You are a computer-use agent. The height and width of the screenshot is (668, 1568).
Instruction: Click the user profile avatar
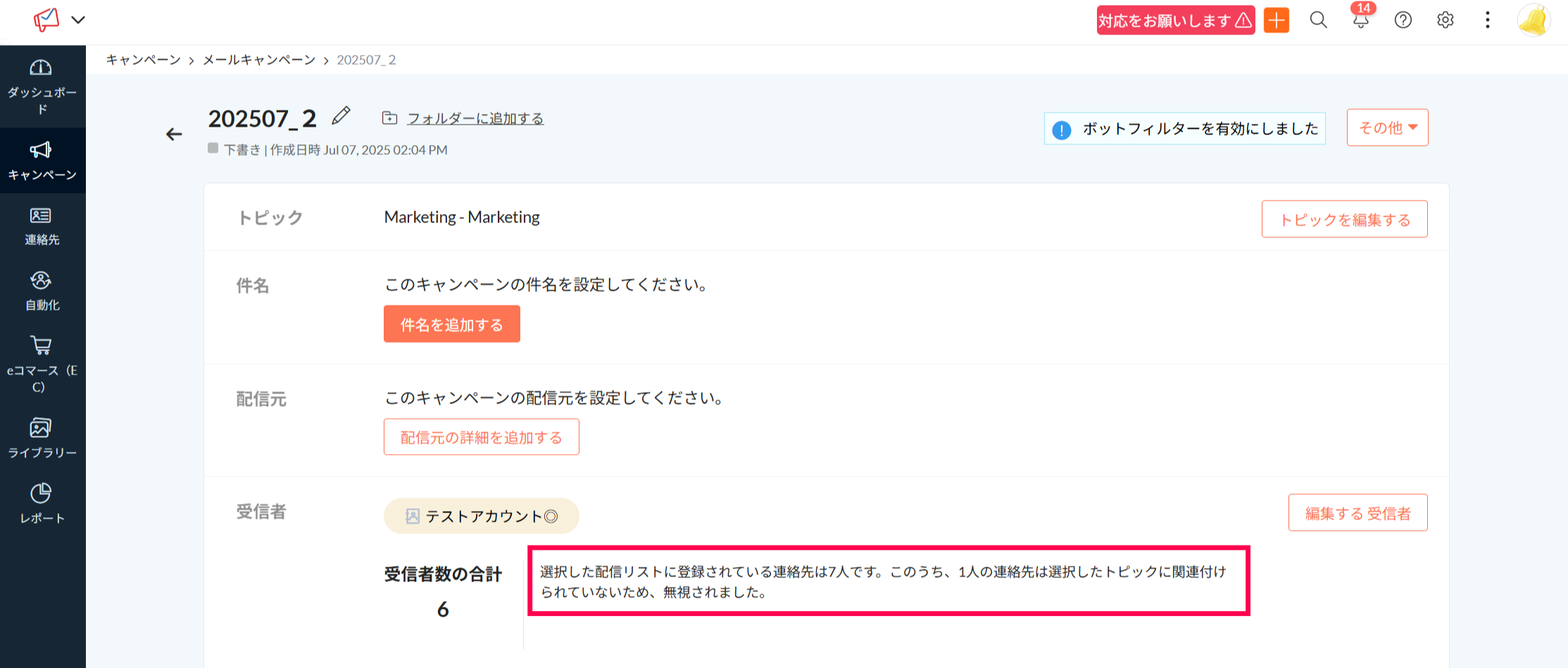click(x=1533, y=20)
